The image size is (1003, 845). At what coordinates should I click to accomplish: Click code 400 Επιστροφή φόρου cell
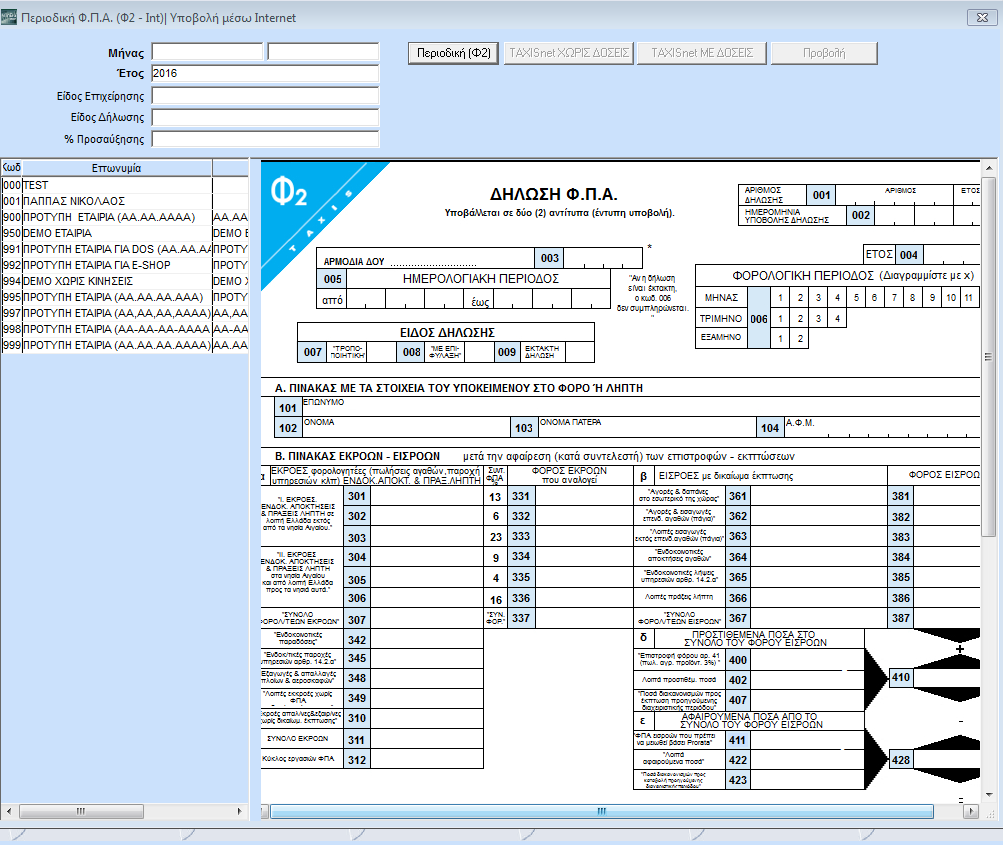(738, 660)
